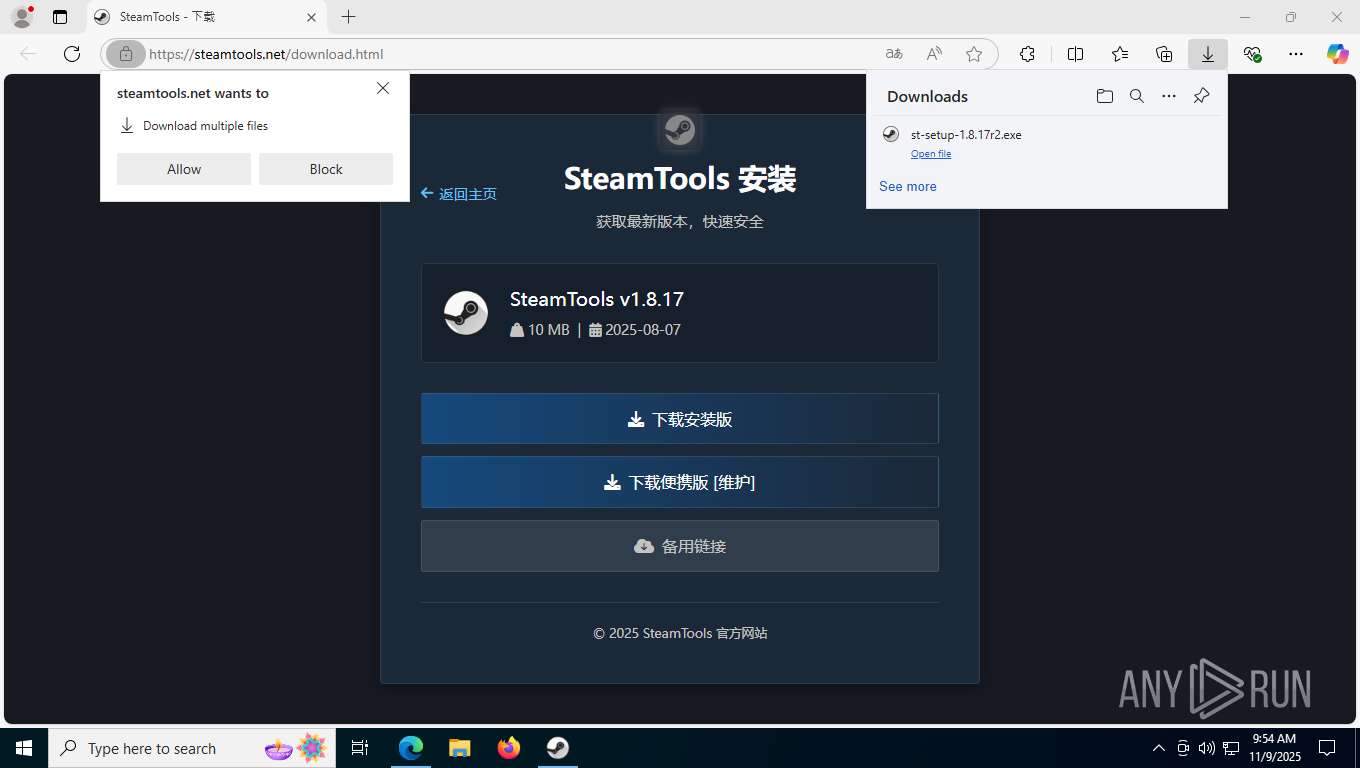1360x768 pixels.
Task: Open Collections icon
Action: (x=1164, y=54)
